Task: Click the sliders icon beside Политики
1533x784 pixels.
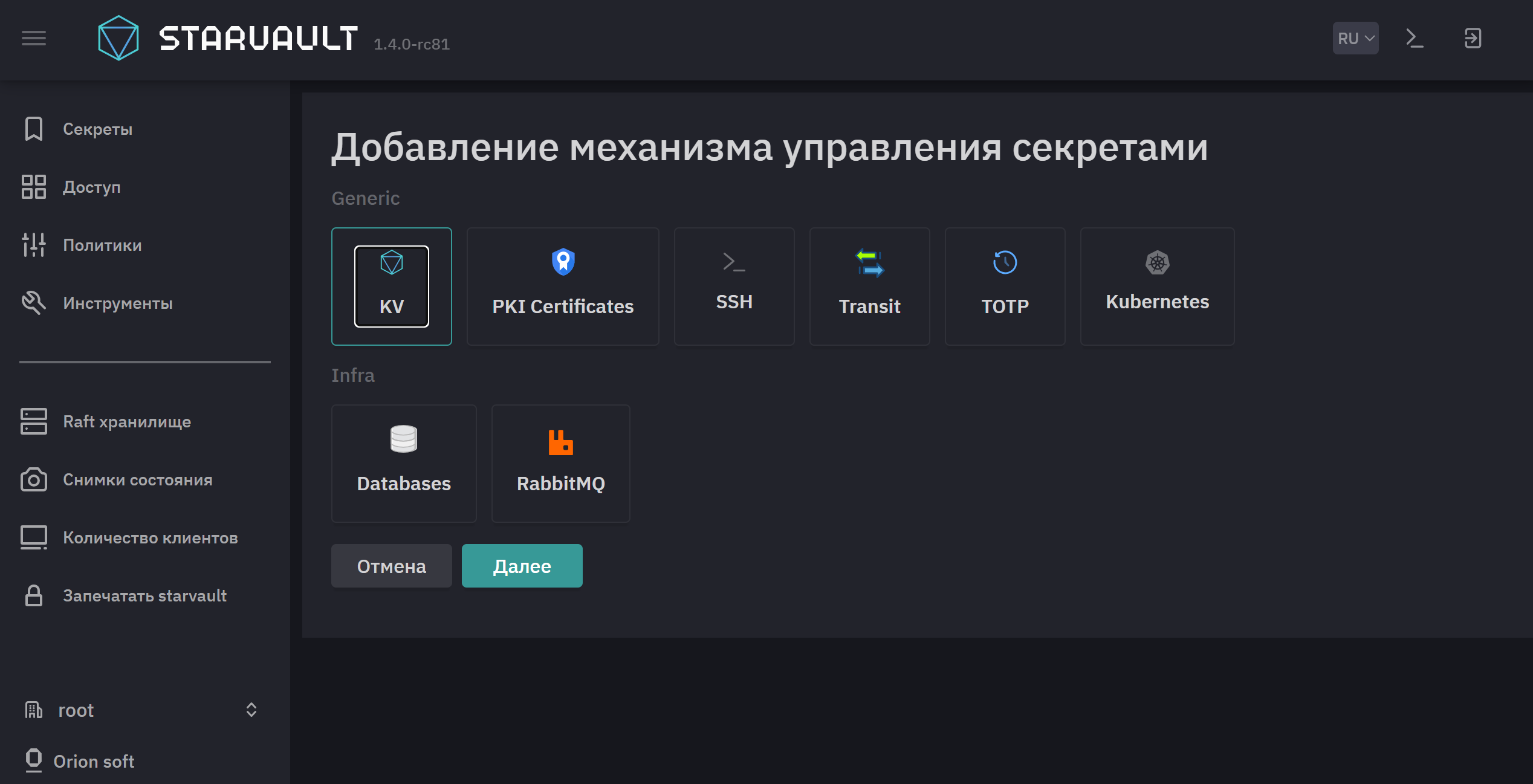Action: [34, 245]
